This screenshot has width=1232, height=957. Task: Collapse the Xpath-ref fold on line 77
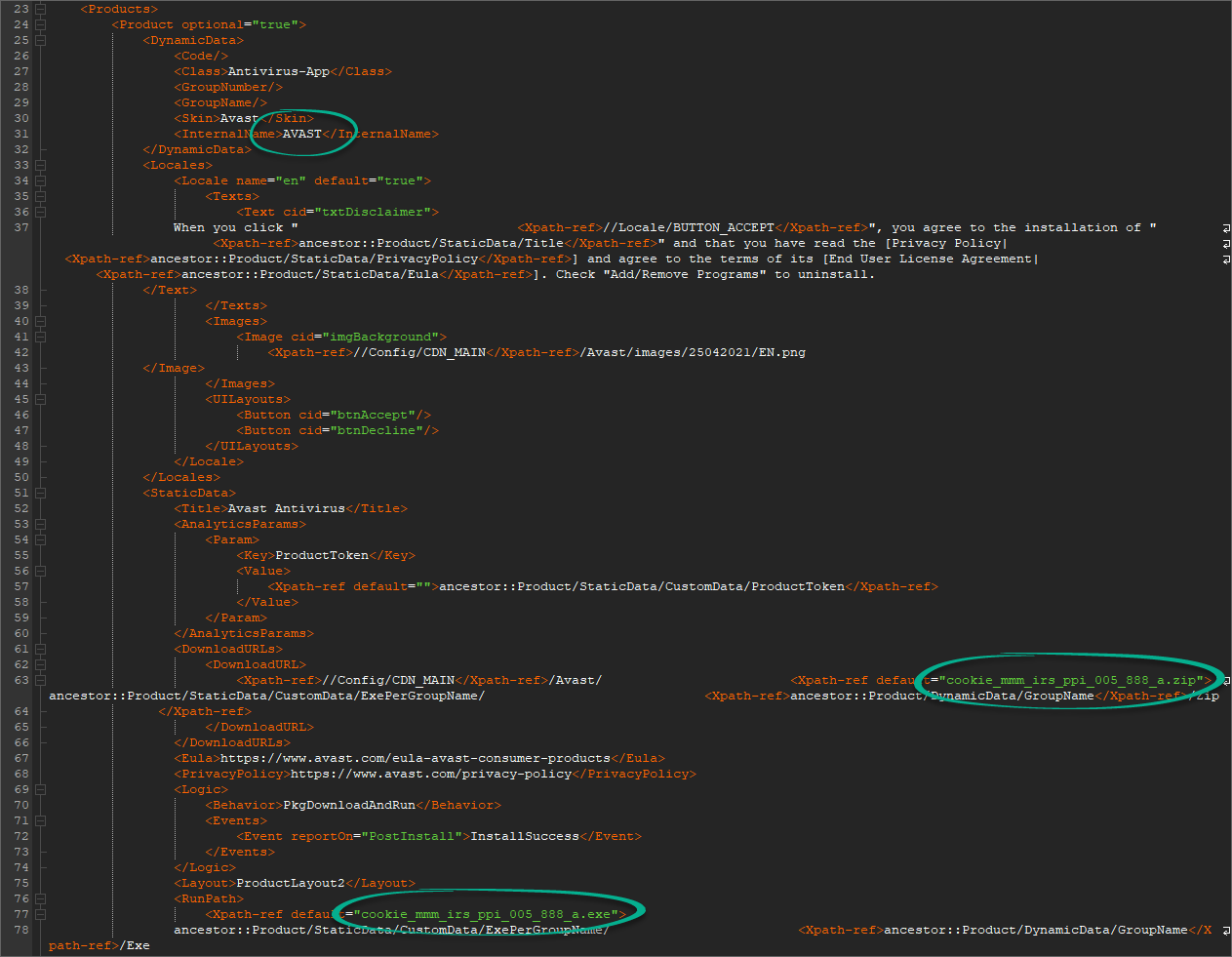(41, 914)
